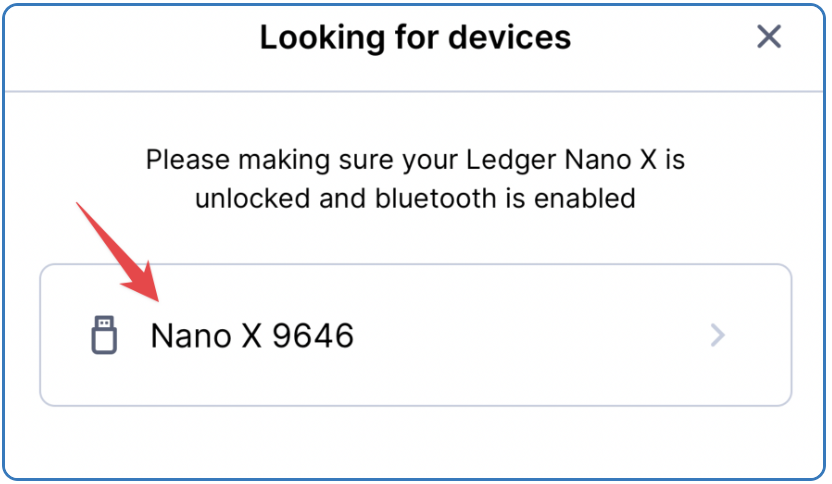Click the tip of the red arrow
Viewport: 832px width, 484px height.
tap(157, 299)
